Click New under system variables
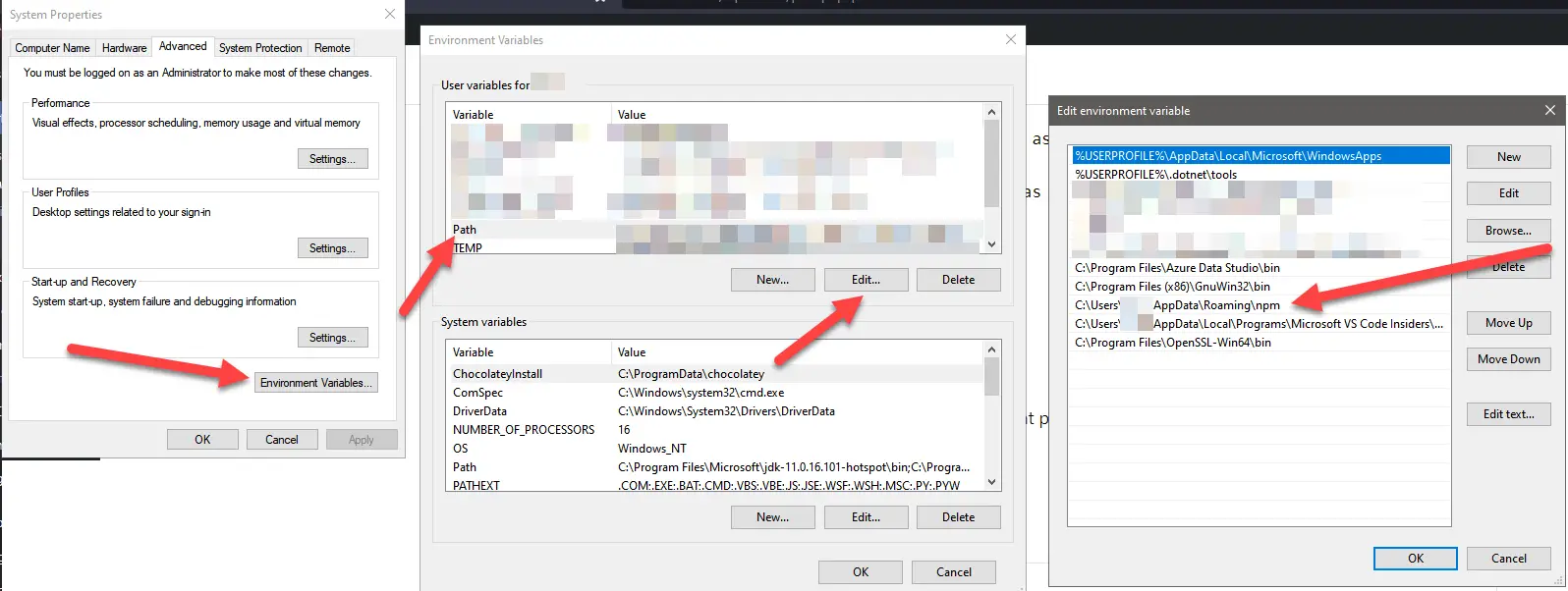The image size is (1568, 591). pyautogui.click(x=772, y=517)
